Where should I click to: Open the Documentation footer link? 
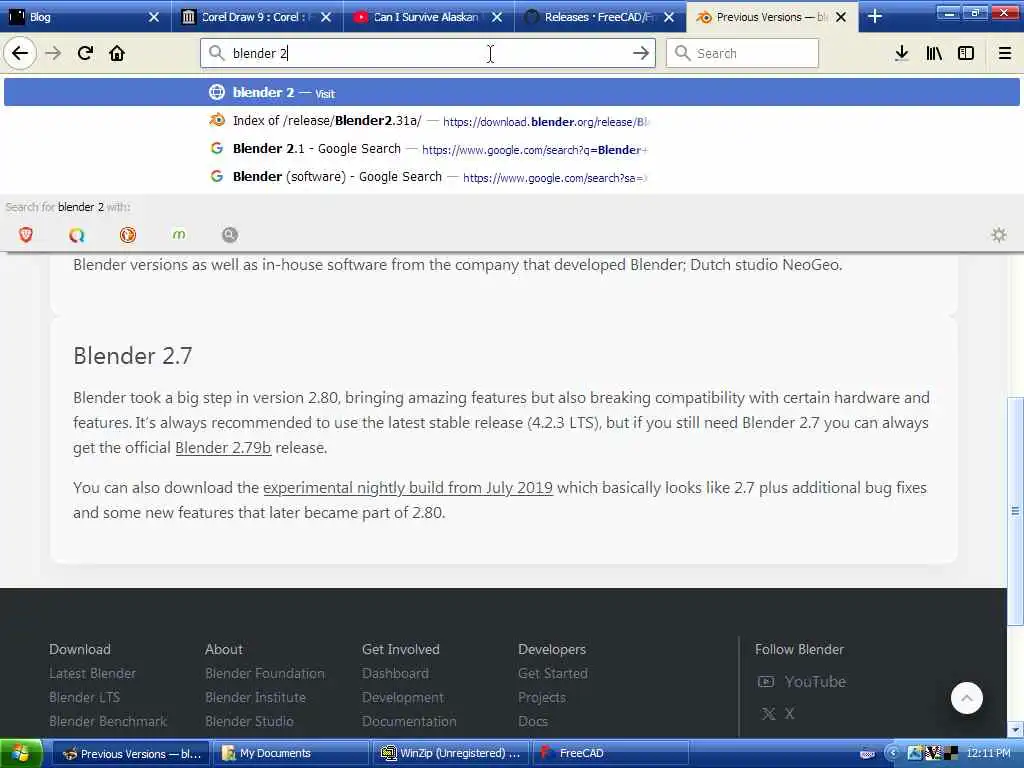409,722
